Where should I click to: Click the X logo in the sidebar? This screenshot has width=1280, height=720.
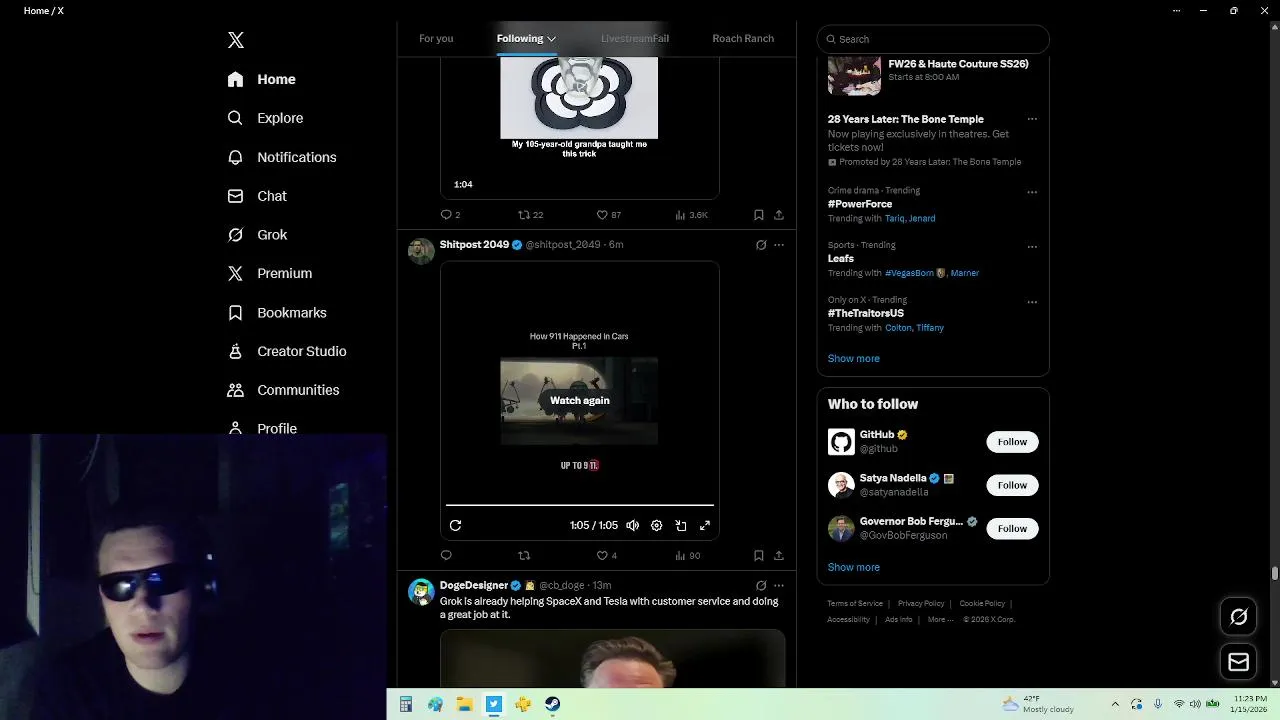pos(236,40)
